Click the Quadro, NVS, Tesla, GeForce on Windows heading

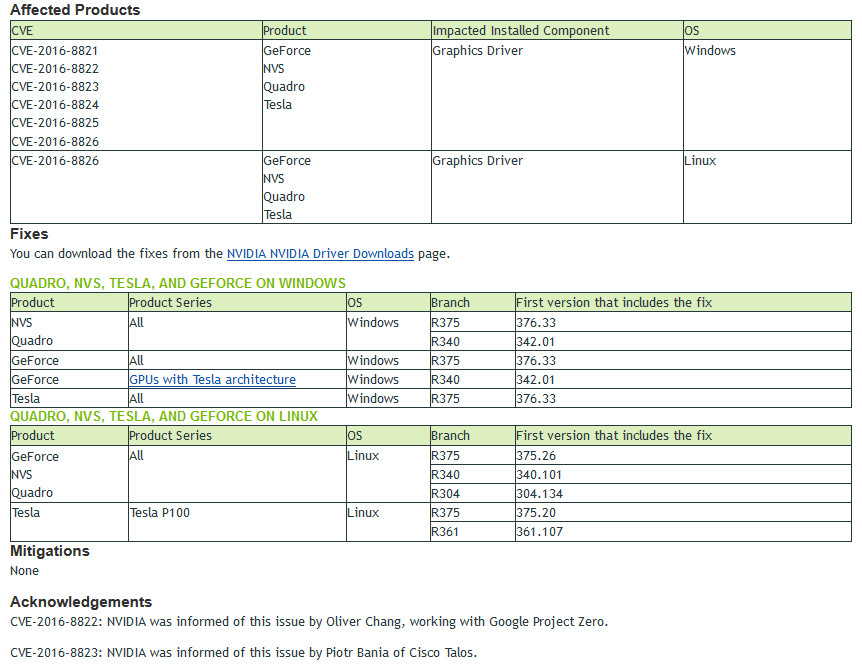(x=178, y=283)
